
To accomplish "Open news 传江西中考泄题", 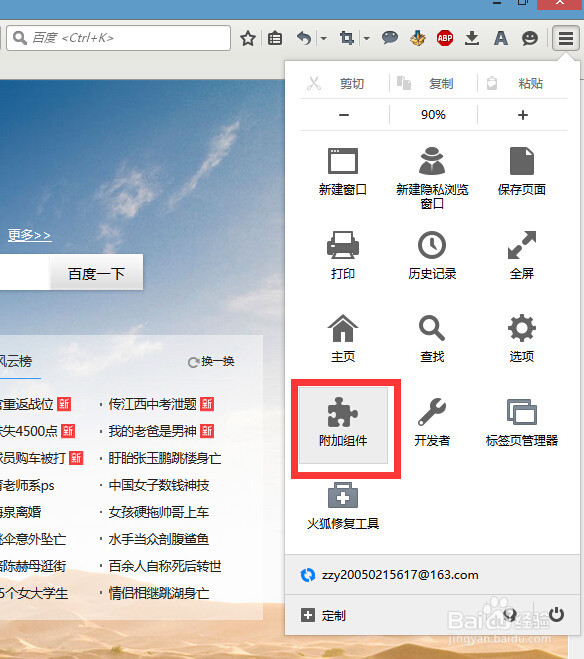I will click(153, 404).
